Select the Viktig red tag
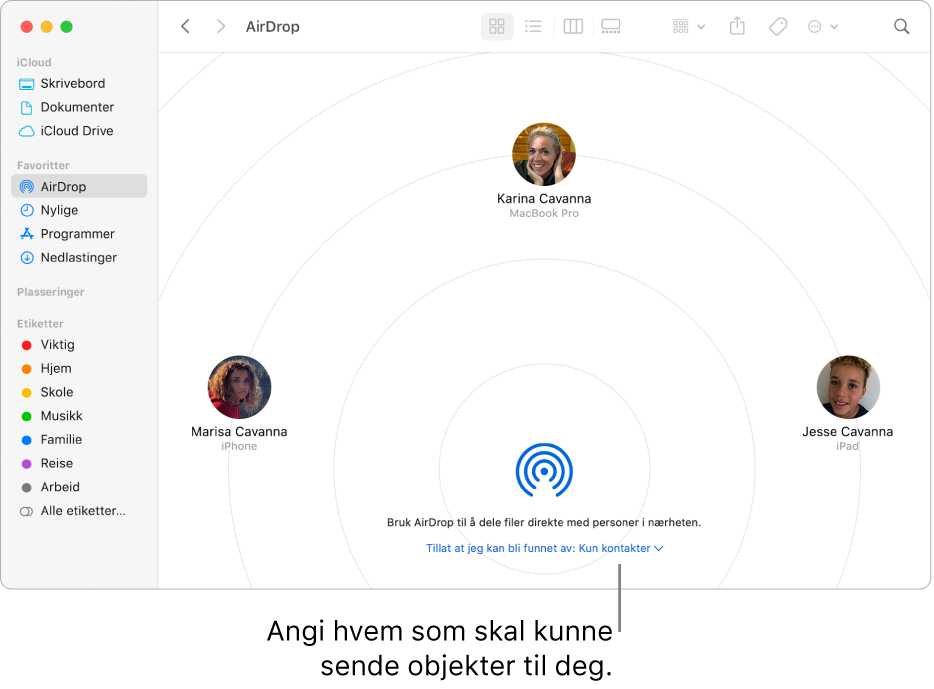Viewport: 934px width, 689px height. (x=59, y=344)
